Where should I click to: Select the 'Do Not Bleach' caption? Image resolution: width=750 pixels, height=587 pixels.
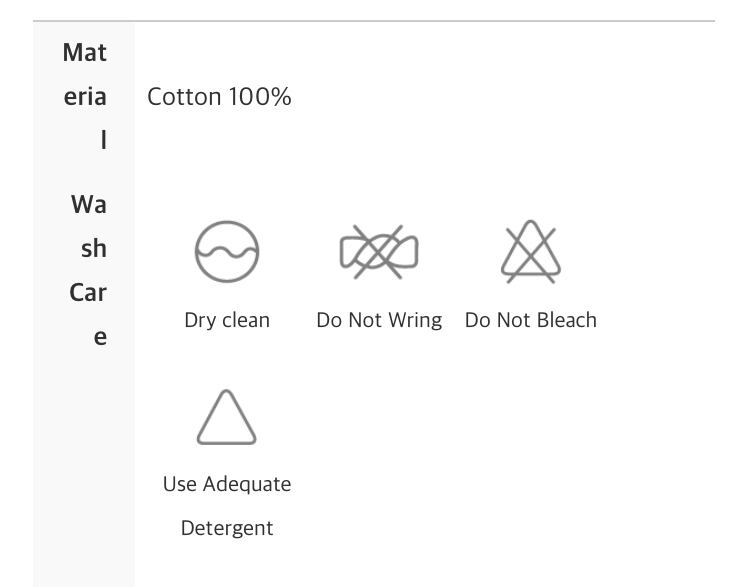(531, 320)
